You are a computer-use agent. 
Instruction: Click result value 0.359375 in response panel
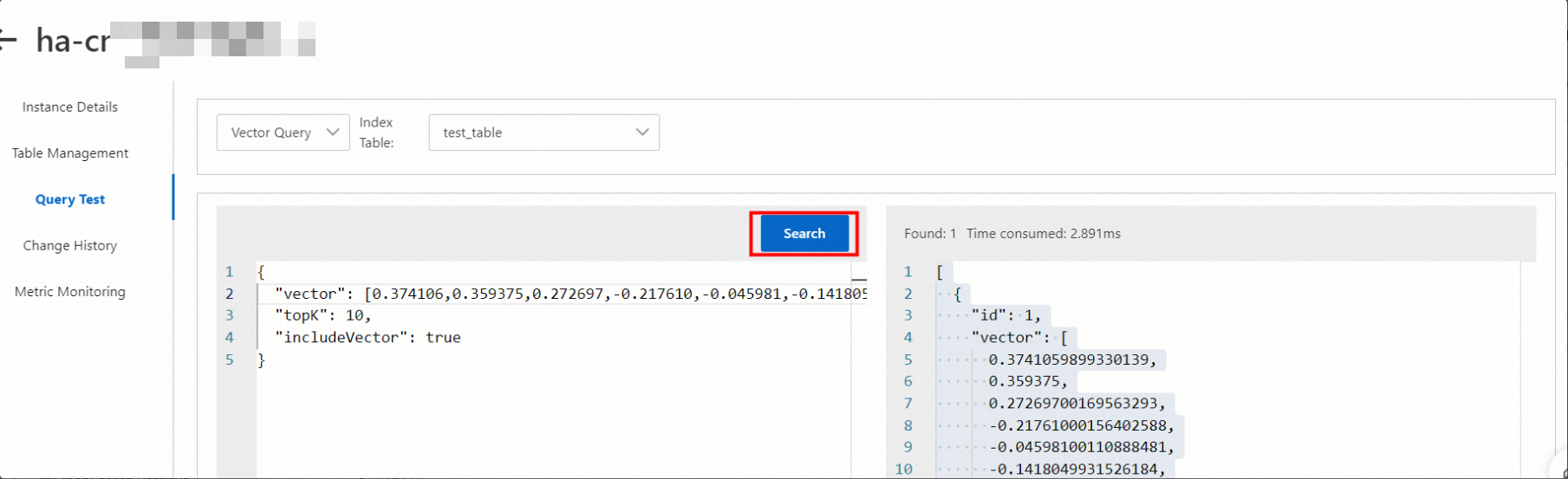click(1028, 381)
